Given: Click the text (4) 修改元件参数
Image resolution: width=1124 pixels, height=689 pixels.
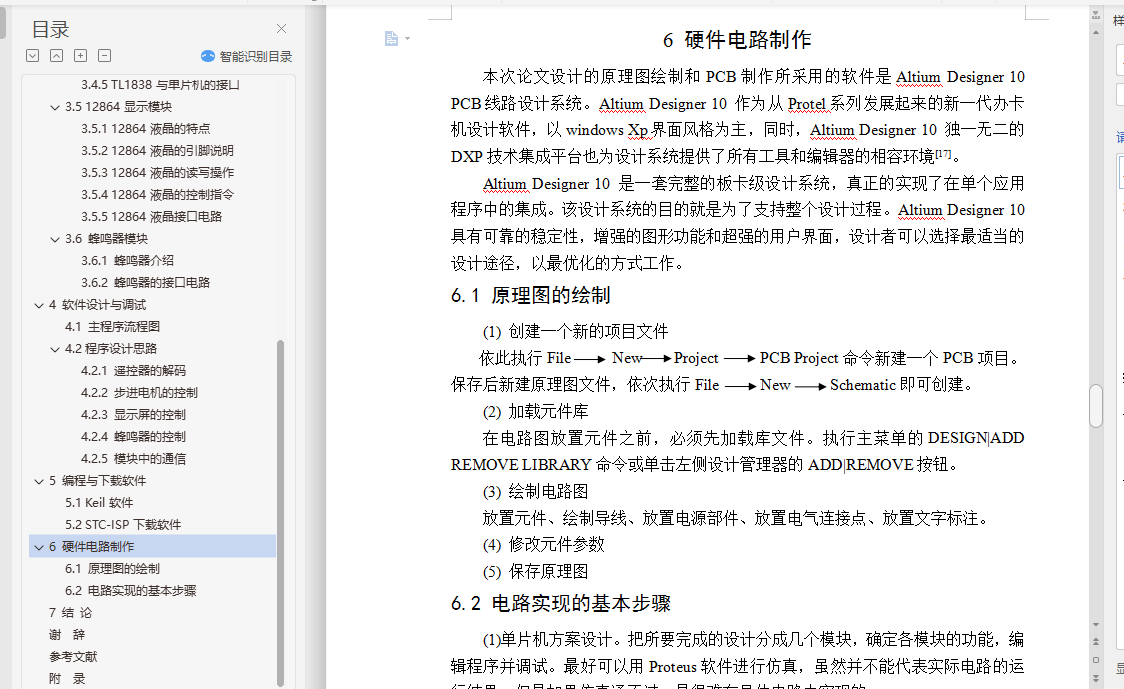Looking at the screenshot, I should [543, 545].
